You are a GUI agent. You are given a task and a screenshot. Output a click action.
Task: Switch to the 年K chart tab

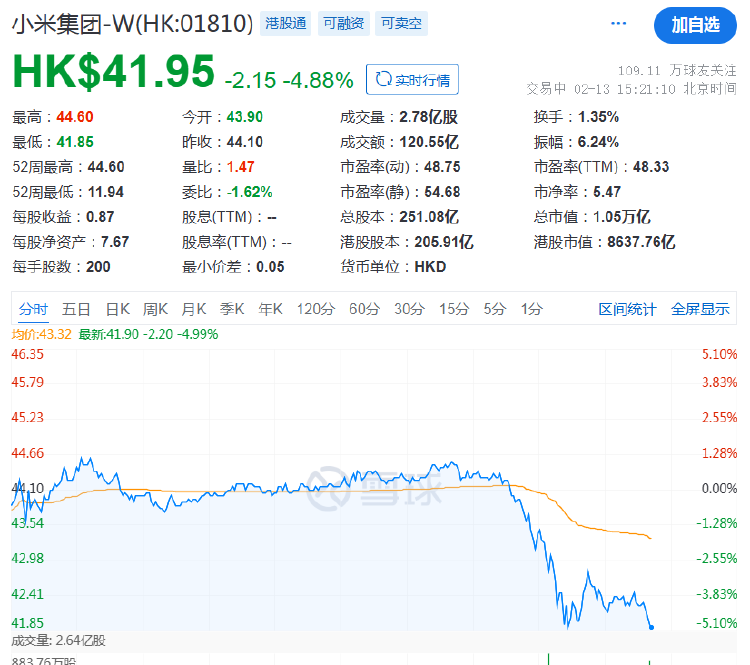(270, 309)
